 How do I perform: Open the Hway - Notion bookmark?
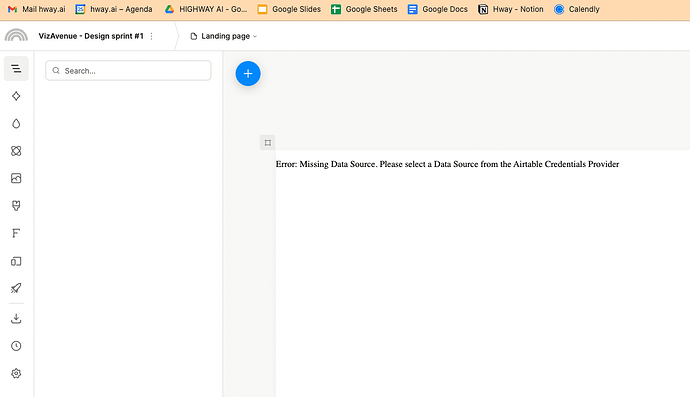(x=510, y=9)
